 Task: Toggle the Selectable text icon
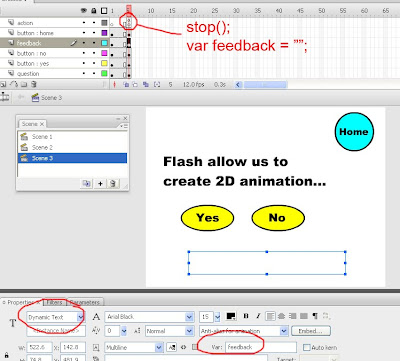(172, 347)
